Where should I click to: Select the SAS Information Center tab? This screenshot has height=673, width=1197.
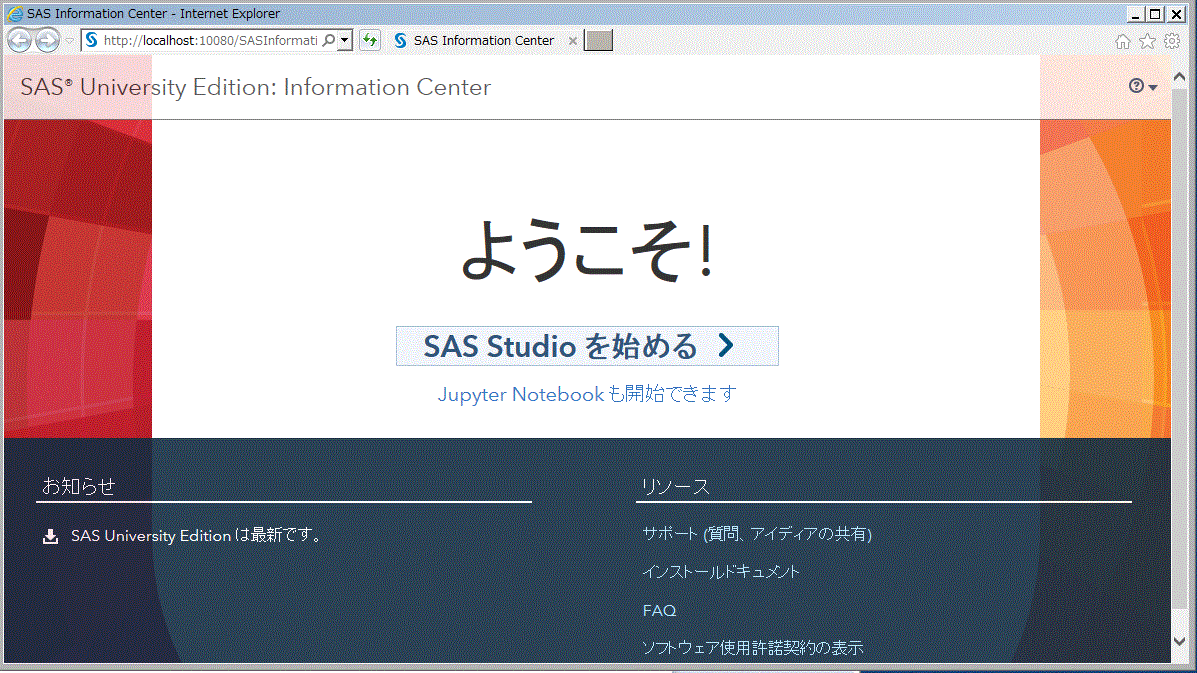483,40
